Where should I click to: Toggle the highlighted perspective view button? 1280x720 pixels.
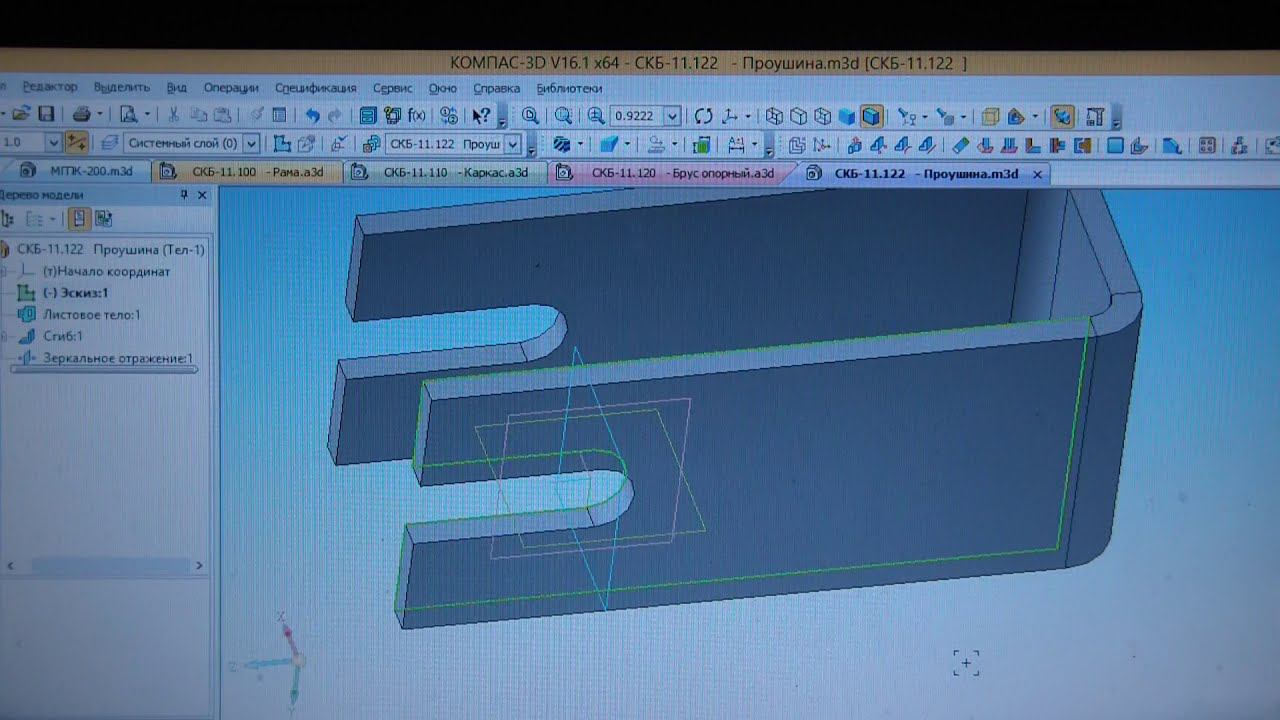(x=1062, y=117)
